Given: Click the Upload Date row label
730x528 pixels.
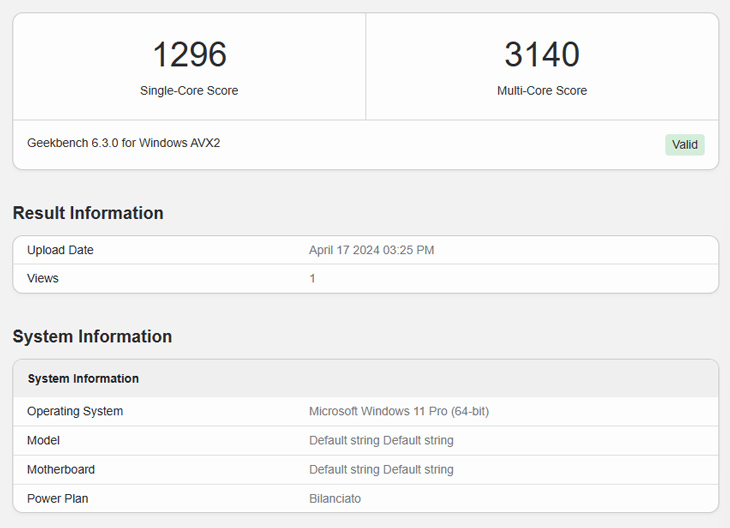Looking at the screenshot, I should 60,250.
